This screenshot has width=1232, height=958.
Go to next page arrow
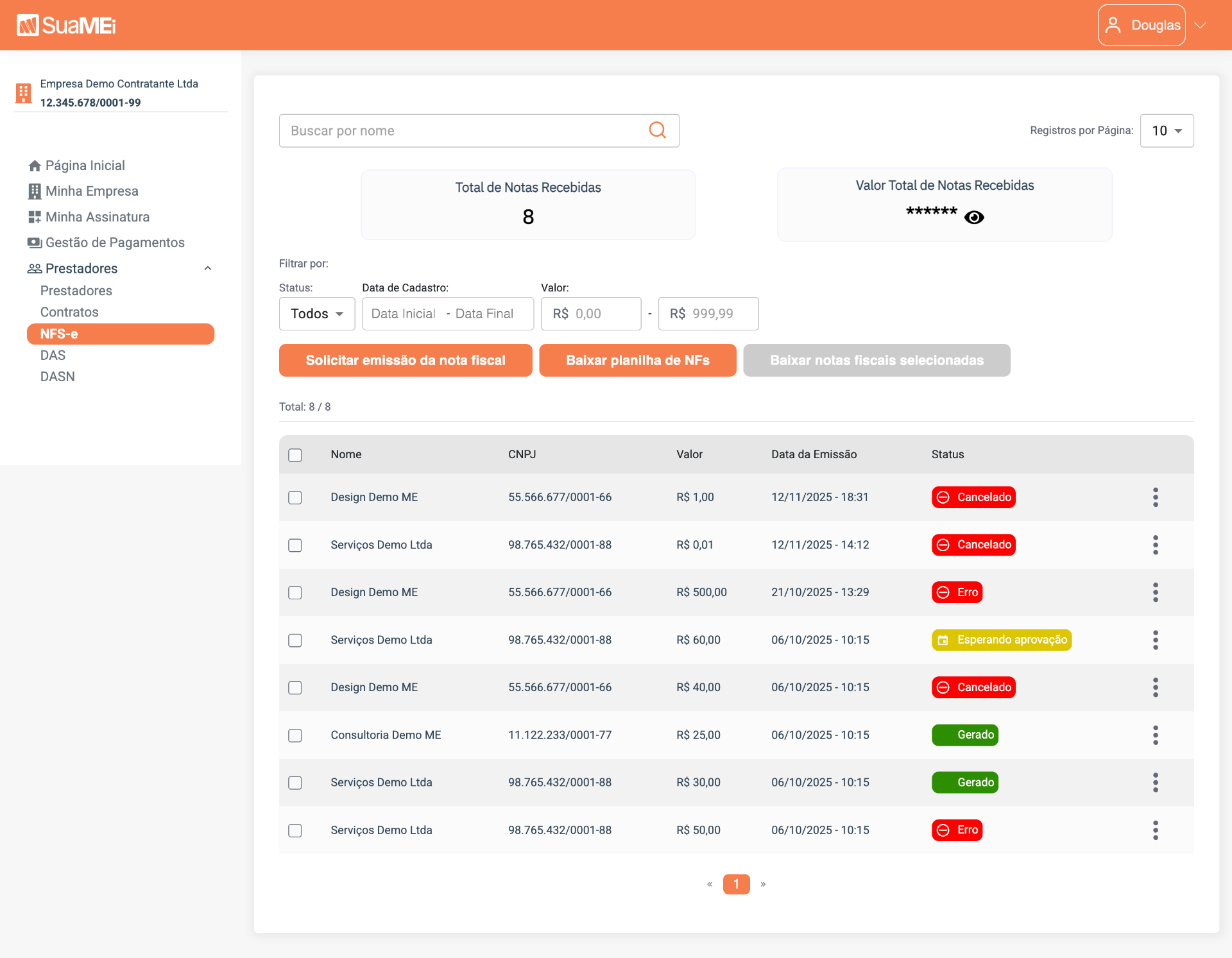(x=763, y=884)
